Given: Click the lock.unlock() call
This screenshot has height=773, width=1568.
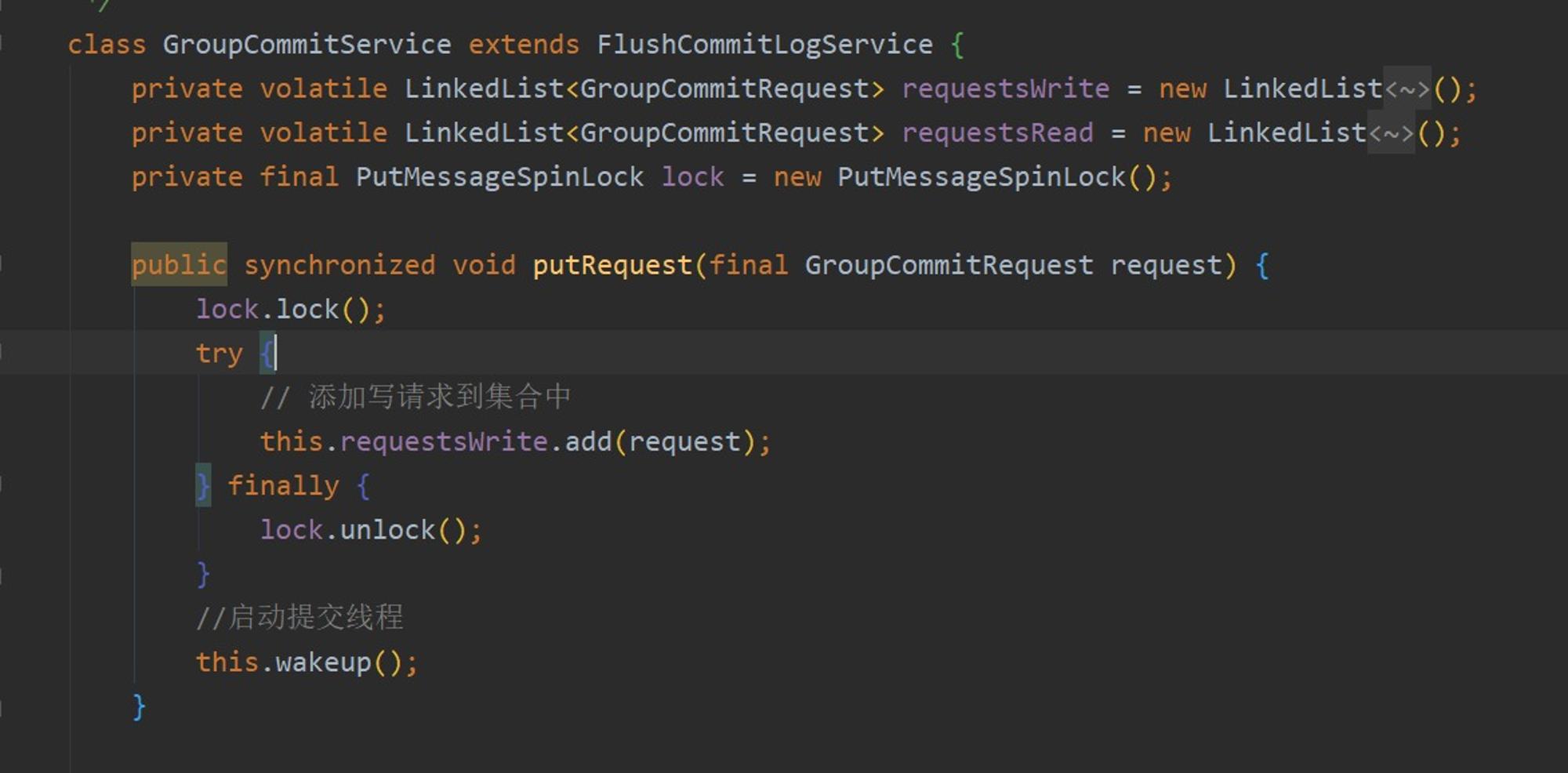Looking at the screenshot, I should (371, 530).
